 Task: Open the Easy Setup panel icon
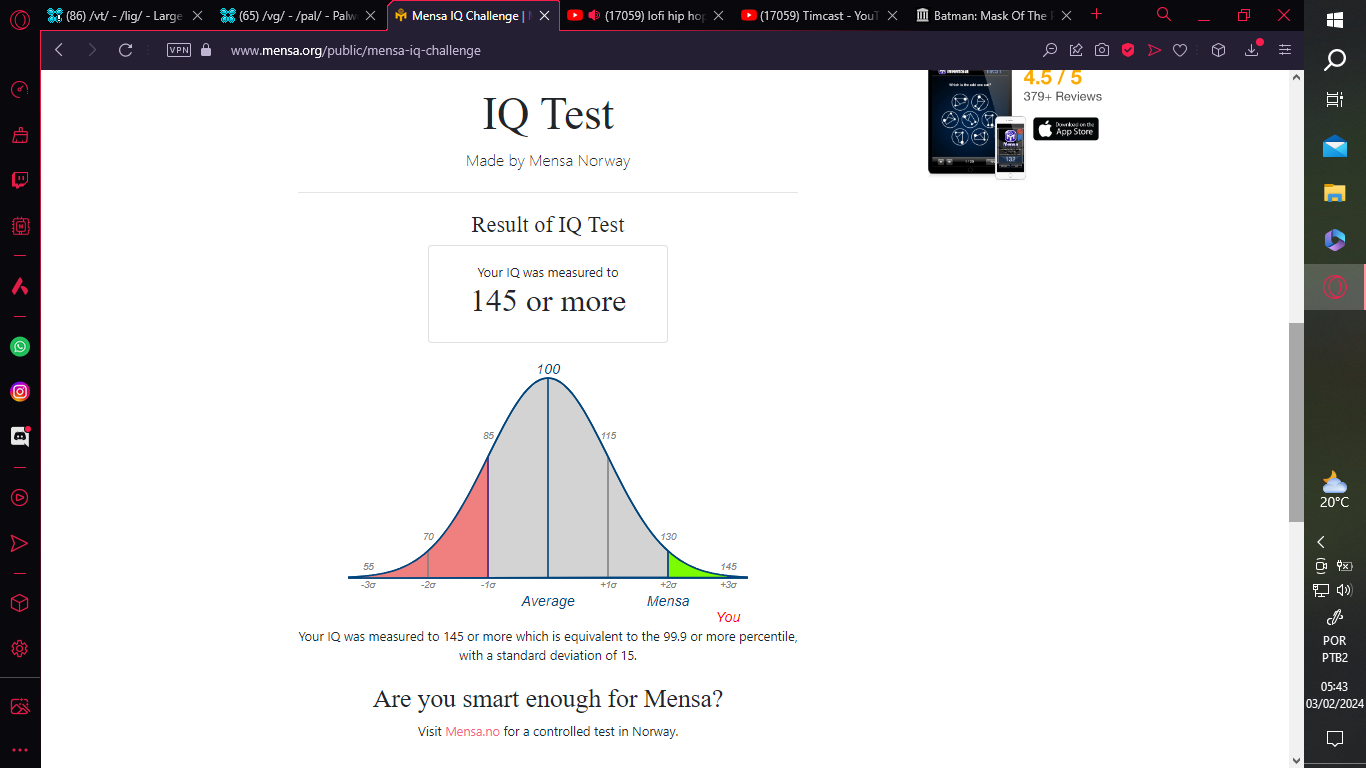1285,50
